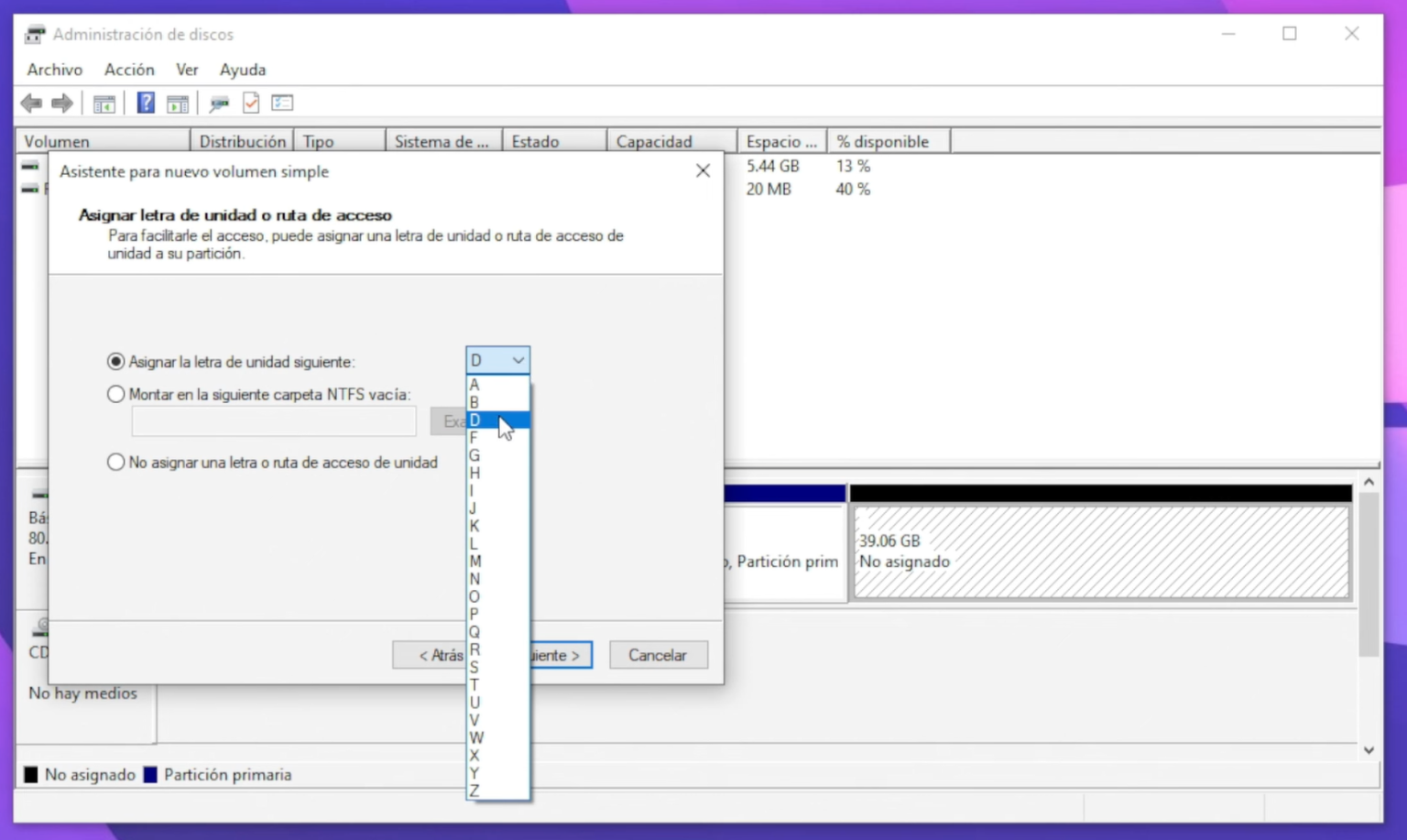Select drive letter G
The height and width of the screenshot is (840, 1407).
tap(497, 455)
